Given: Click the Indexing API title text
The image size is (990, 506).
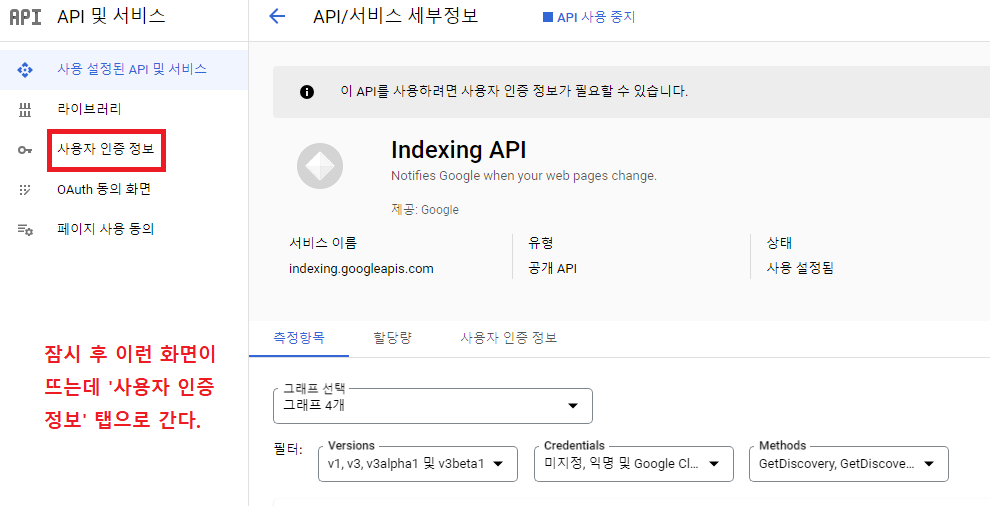Looking at the screenshot, I should pyautogui.click(x=458, y=150).
